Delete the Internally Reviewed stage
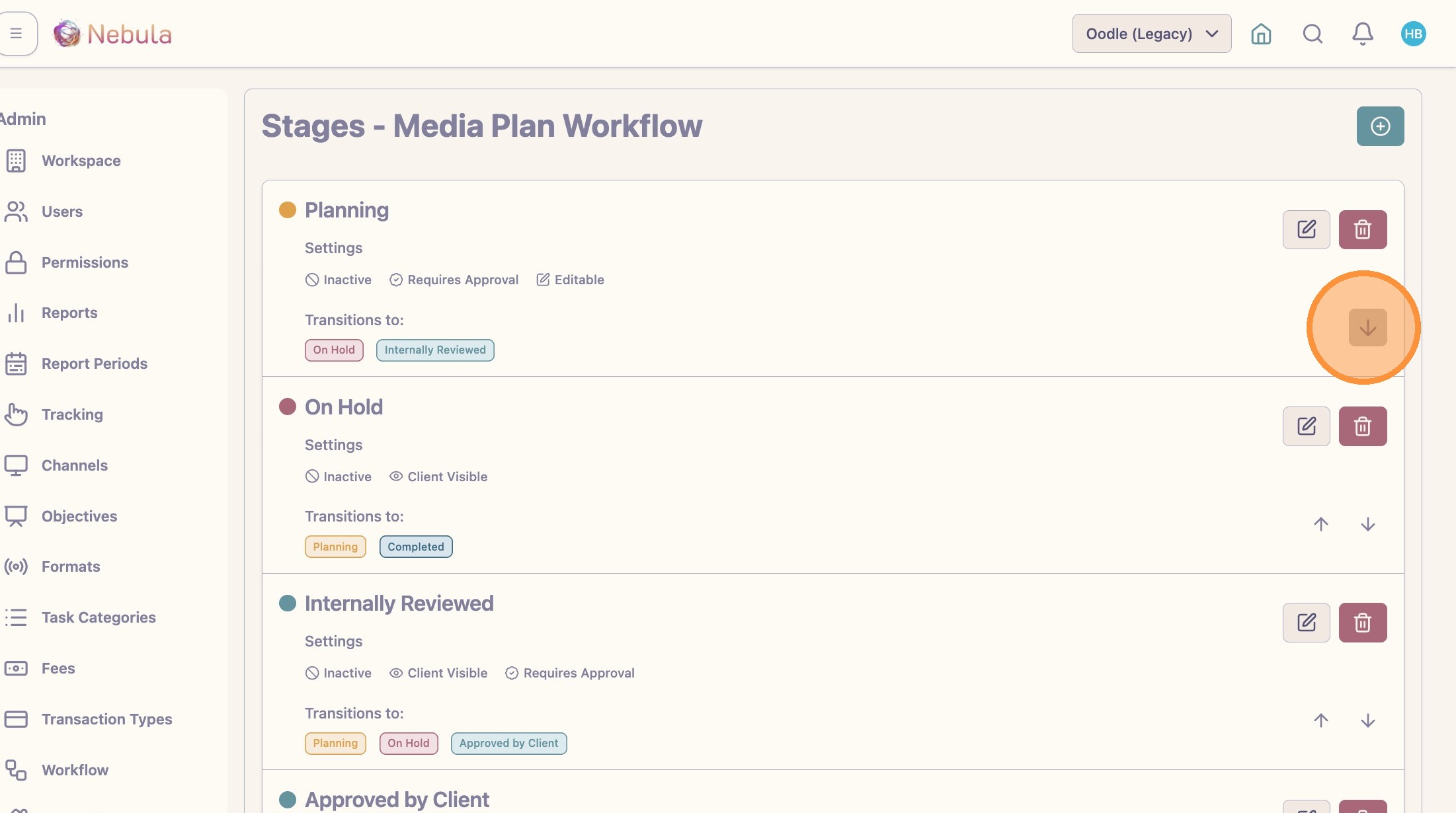Screen dimensions: 1456x813 click(1362, 623)
